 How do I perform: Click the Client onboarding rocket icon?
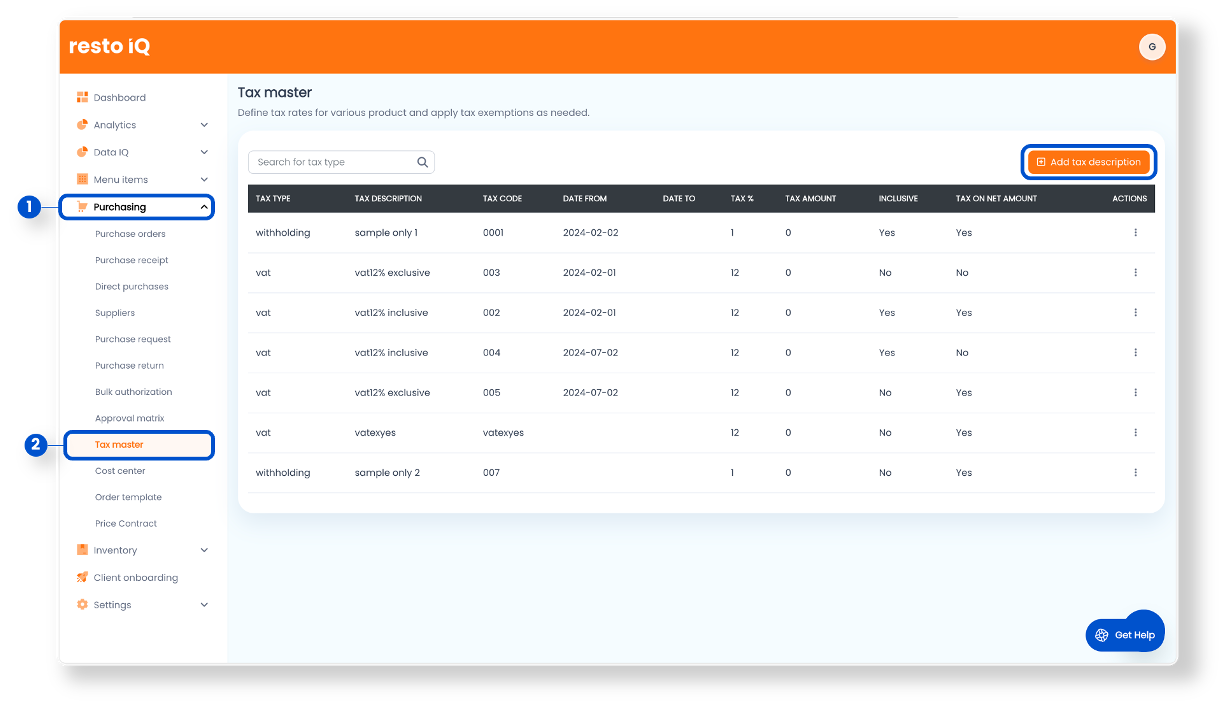click(x=83, y=577)
